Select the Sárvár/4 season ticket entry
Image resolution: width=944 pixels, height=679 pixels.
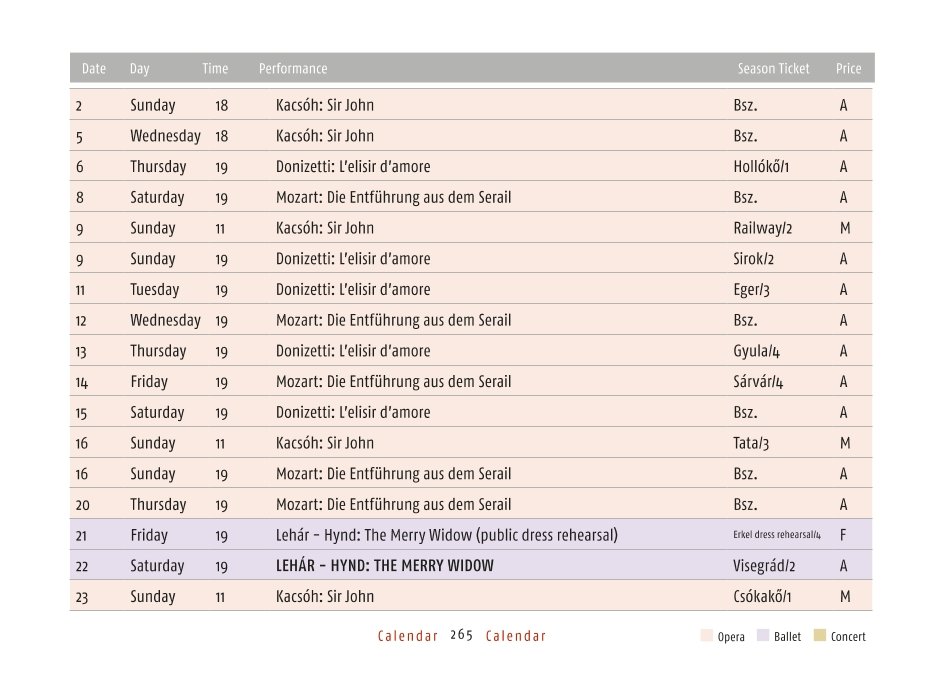click(x=757, y=382)
